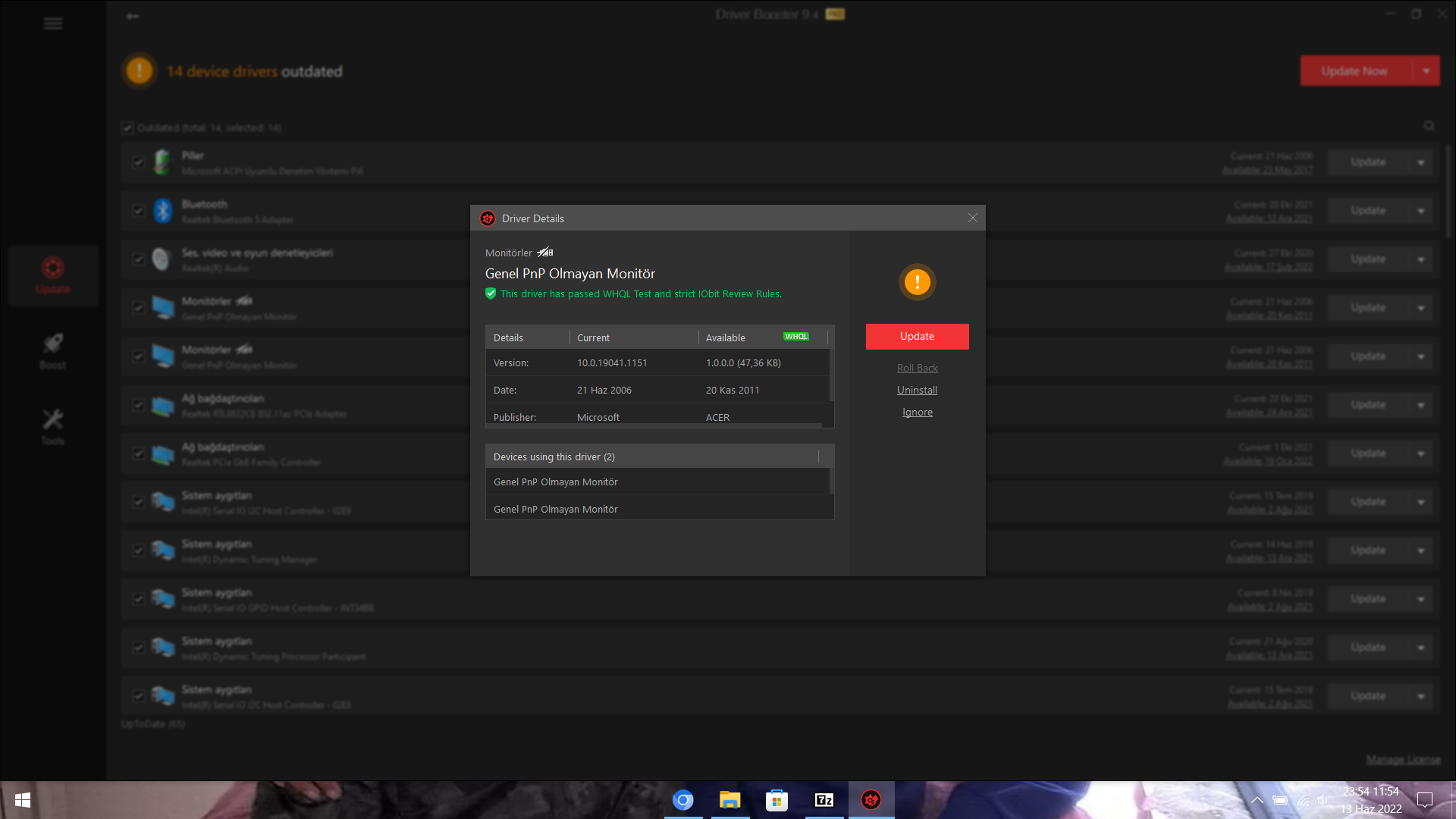
Task: Click the Ignore link
Action: point(917,412)
